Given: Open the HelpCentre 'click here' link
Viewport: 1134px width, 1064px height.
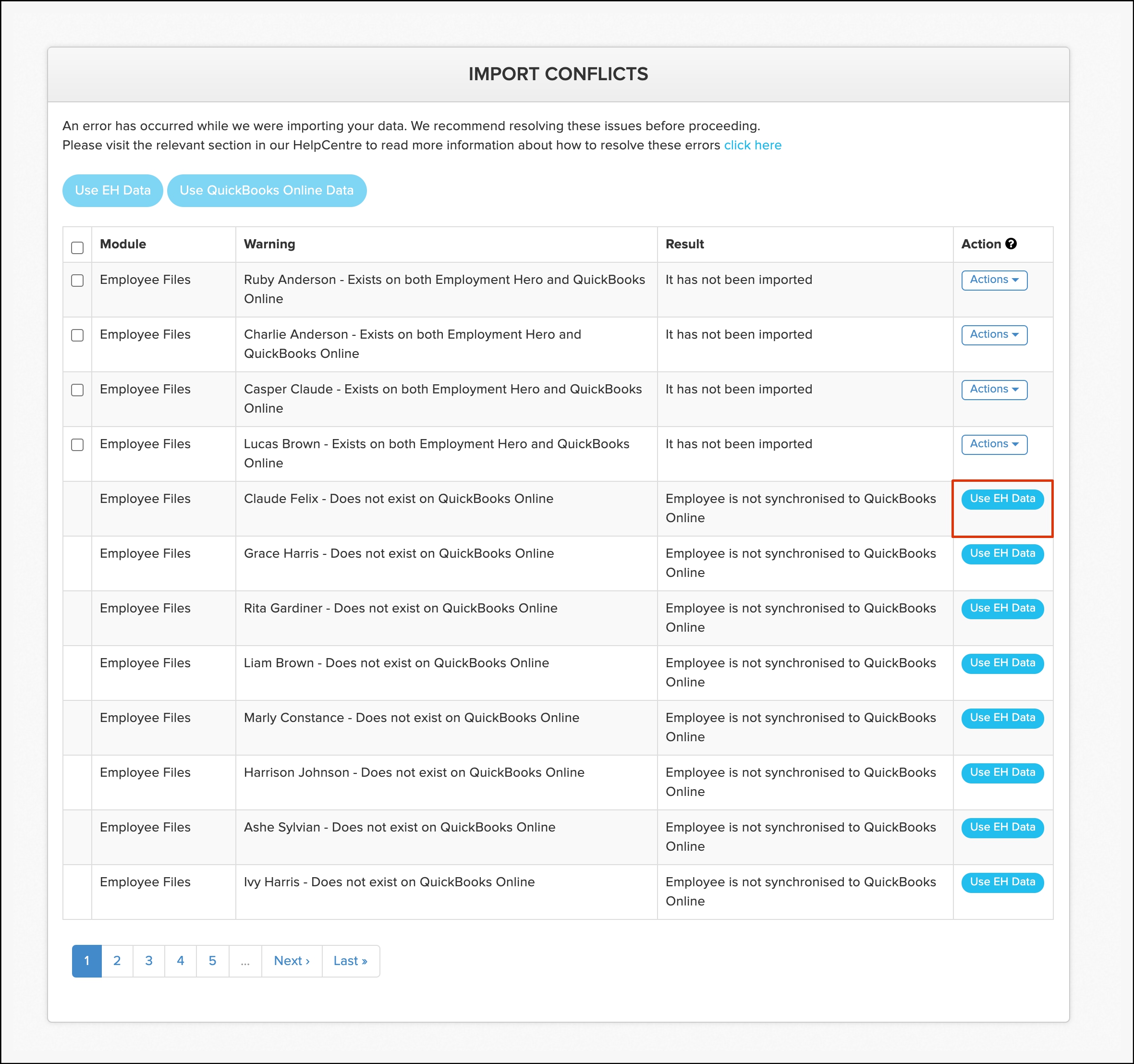Looking at the screenshot, I should pyautogui.click(x=752, y=145).
